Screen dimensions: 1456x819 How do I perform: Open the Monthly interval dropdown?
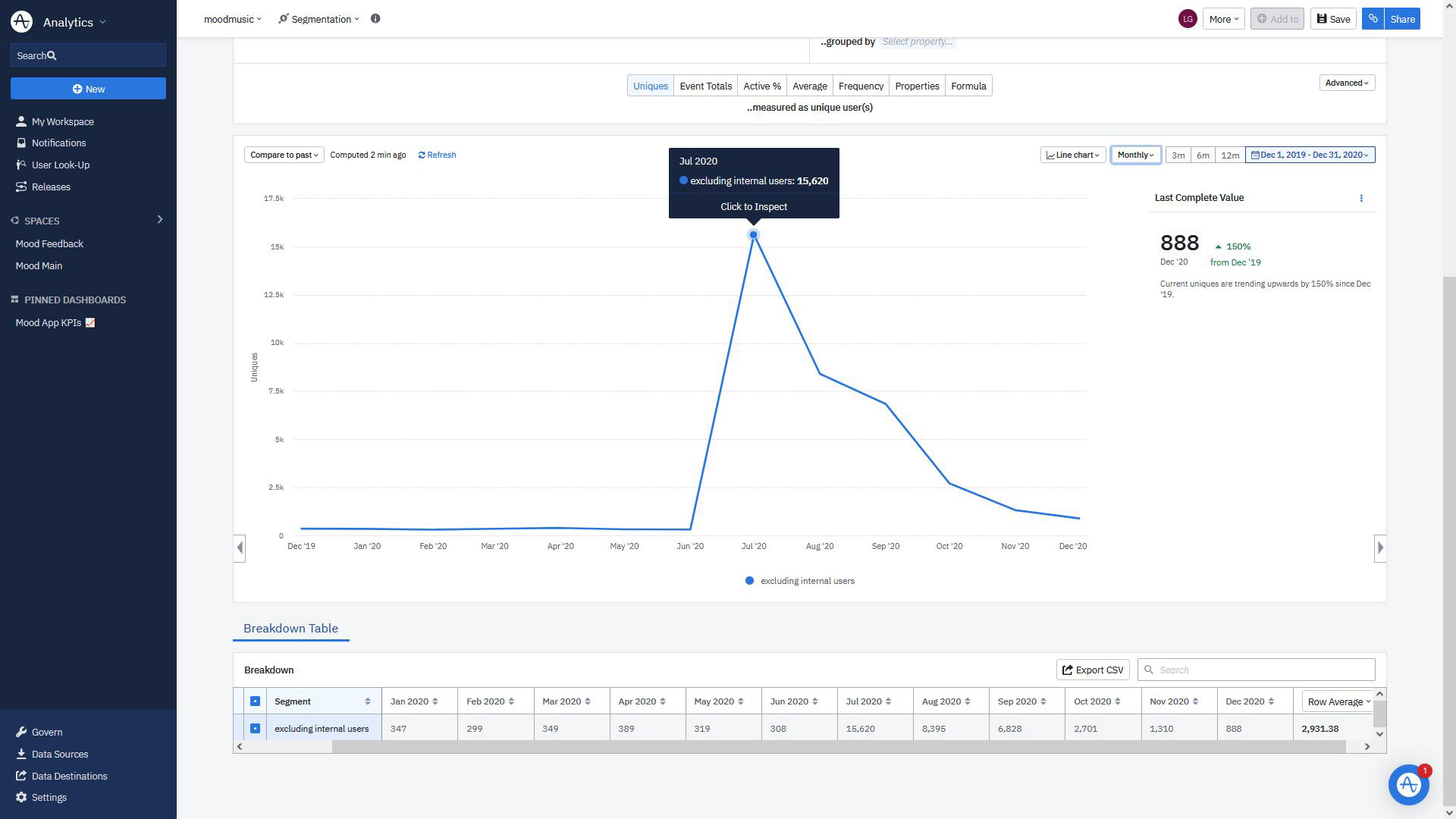pos(1135,155)
